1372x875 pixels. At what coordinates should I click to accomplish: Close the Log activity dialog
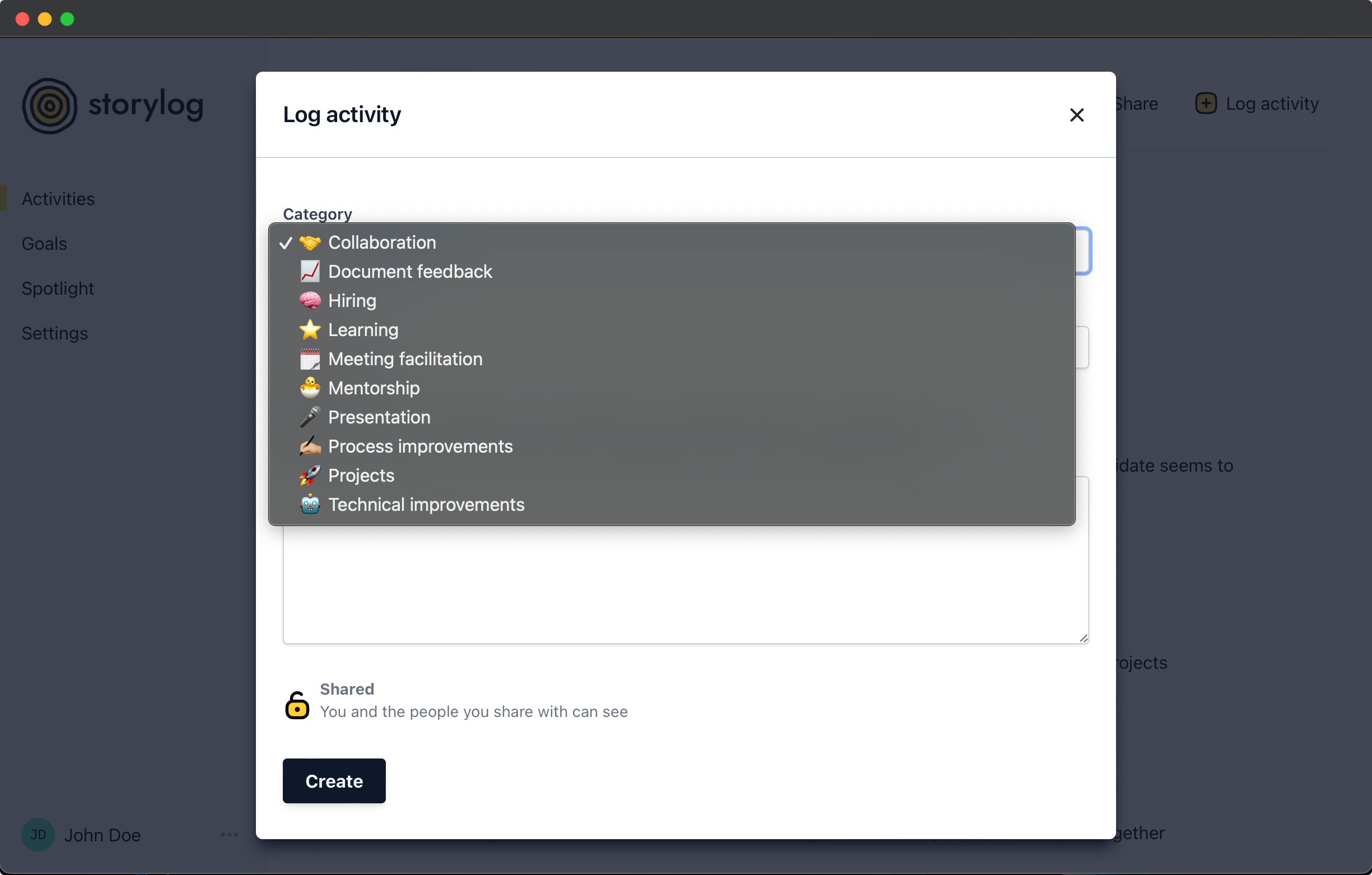click(x=1076, y=115)
